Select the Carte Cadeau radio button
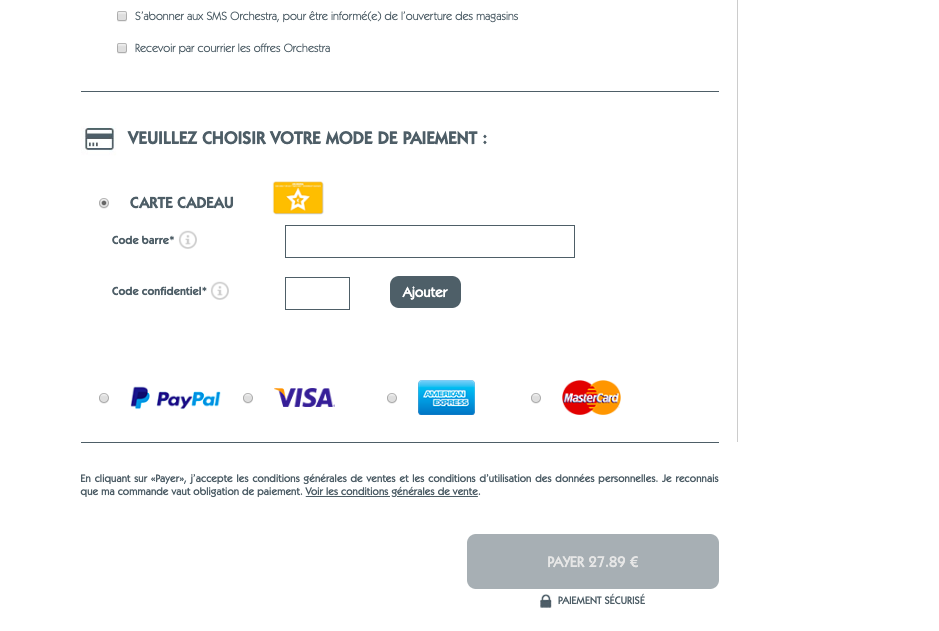939x631 pixels. click(x=104, y=203)
